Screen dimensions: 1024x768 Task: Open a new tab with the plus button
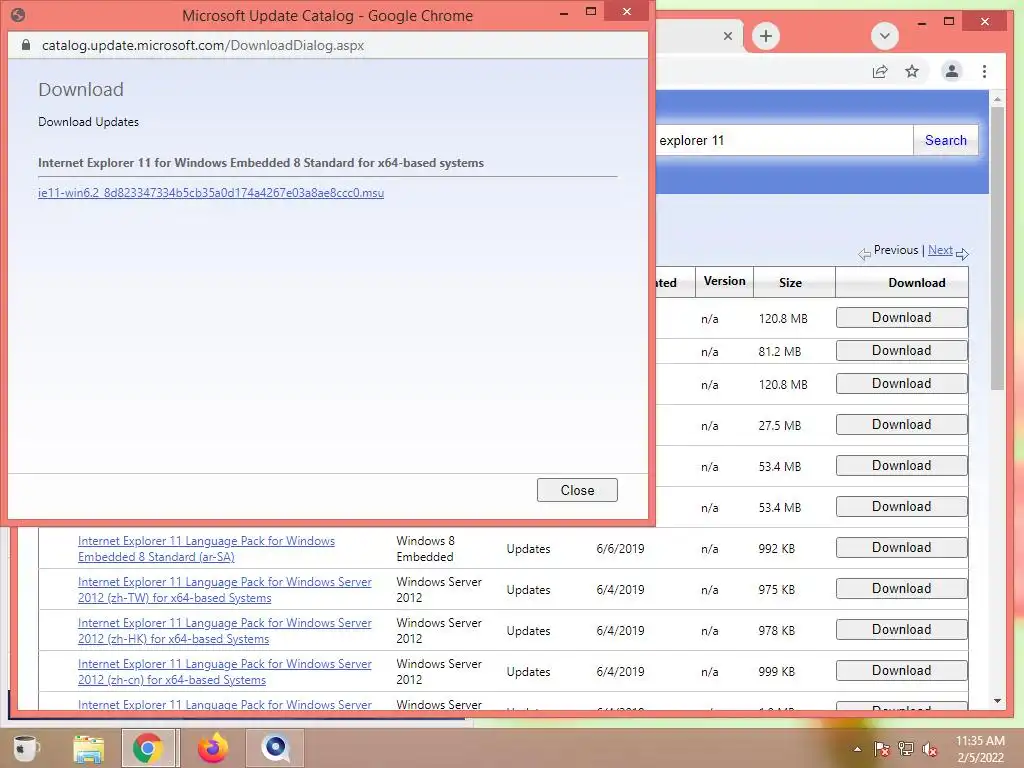pyautogui.click(x=765, y=36)
